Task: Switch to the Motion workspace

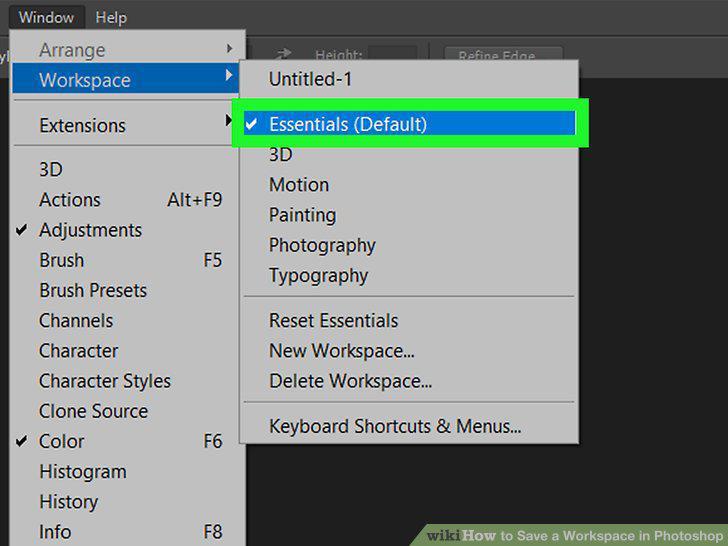Action: tap(409, 185)
